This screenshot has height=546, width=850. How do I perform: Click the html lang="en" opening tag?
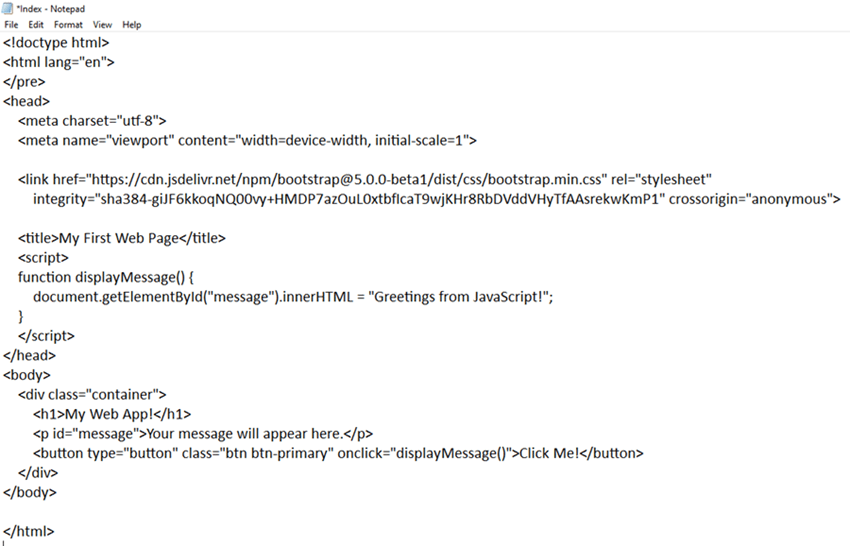pyautogui.click(x=60, y=62)
